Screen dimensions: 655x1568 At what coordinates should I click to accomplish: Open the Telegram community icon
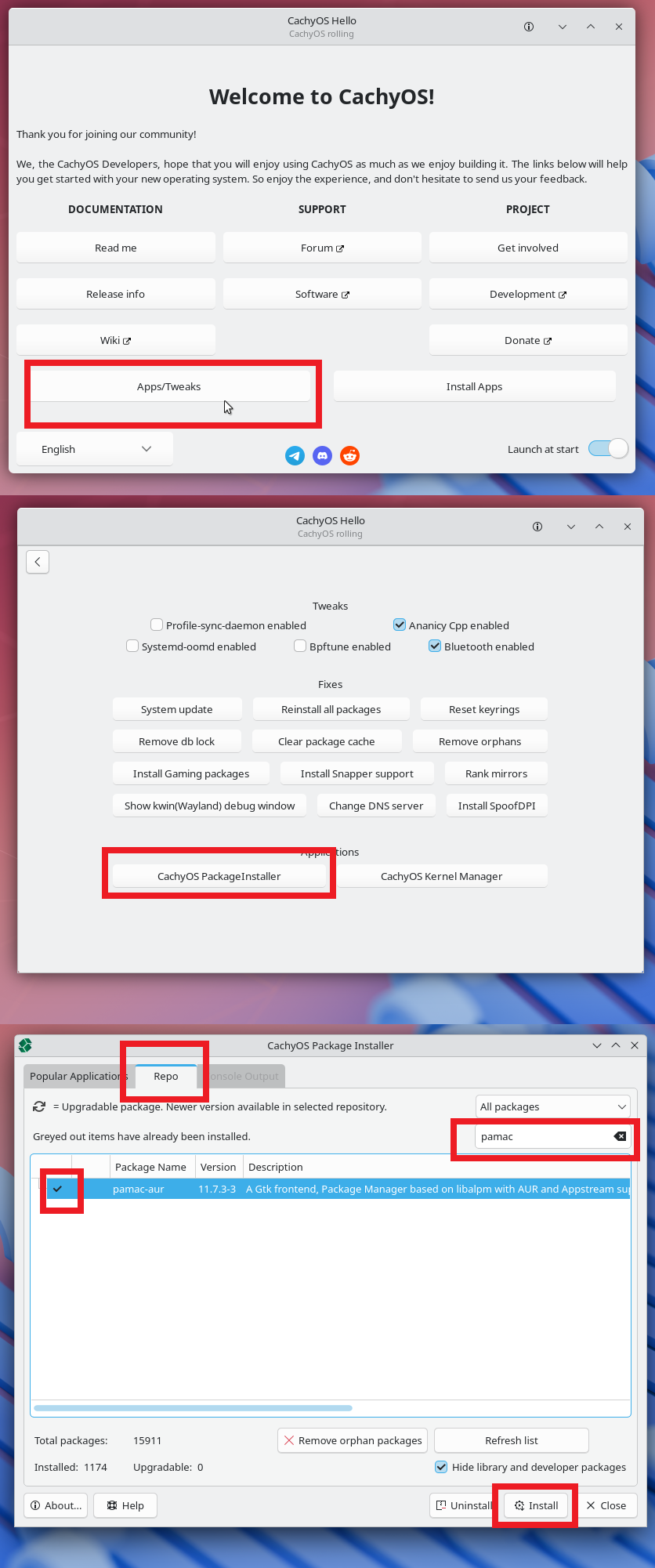tap(295, 455)
